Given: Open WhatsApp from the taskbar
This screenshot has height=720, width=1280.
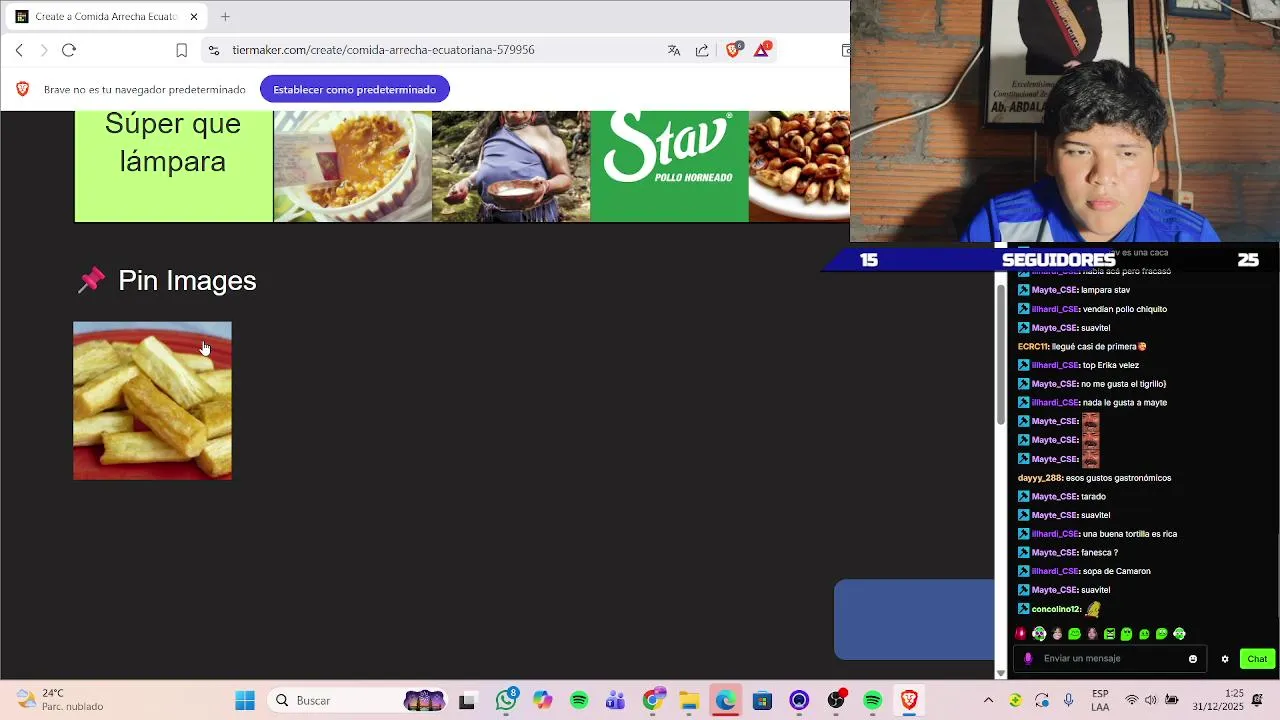Looking at the screenshot, I should click(506, 700).
